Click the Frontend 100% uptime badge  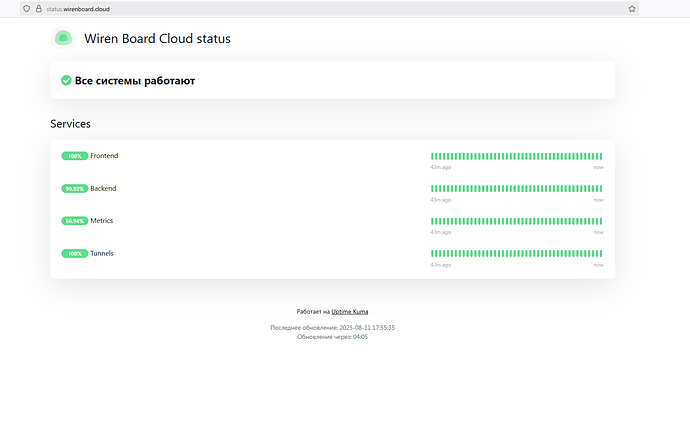[x=75, y=156]
